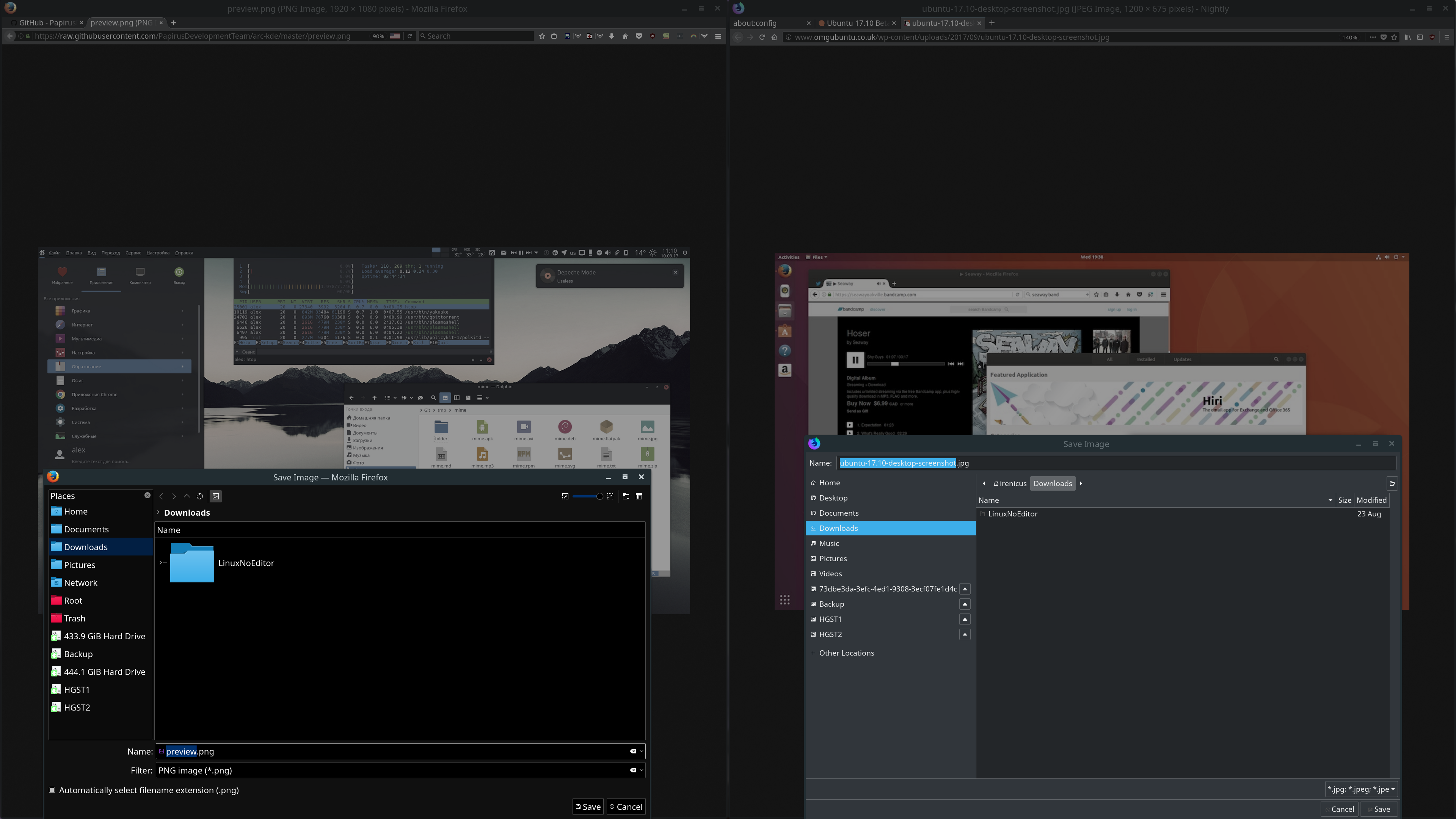Select Pictures in the Places panel
Screen dimensions: 1456x819
tap(100, 565)
